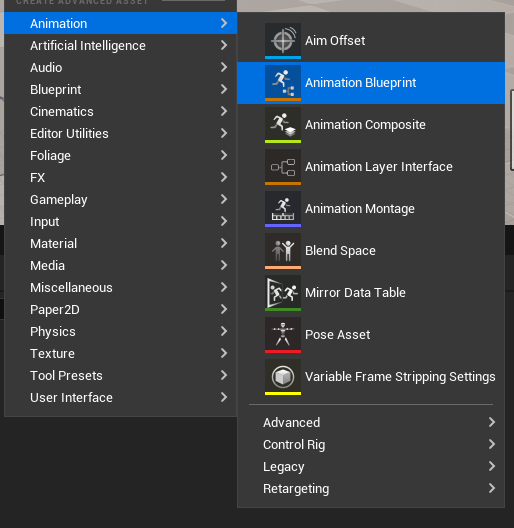
Task: Click the Animation Layer Interface node icon
Action: (283, 167)
